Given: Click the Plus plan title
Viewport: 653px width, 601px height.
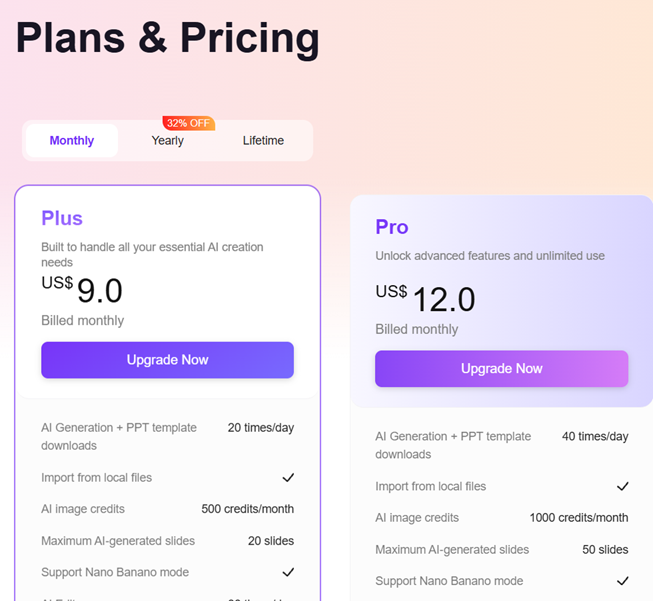Looking at the screenshot, I should [62, 218].
